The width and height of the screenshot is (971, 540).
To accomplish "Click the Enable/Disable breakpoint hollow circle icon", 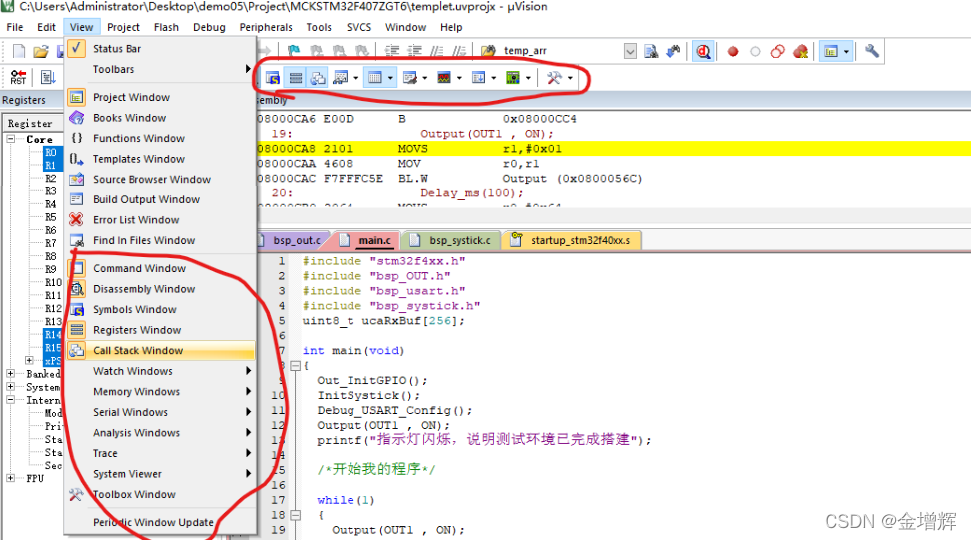I will pyautogui.click(x=755, y=51).
